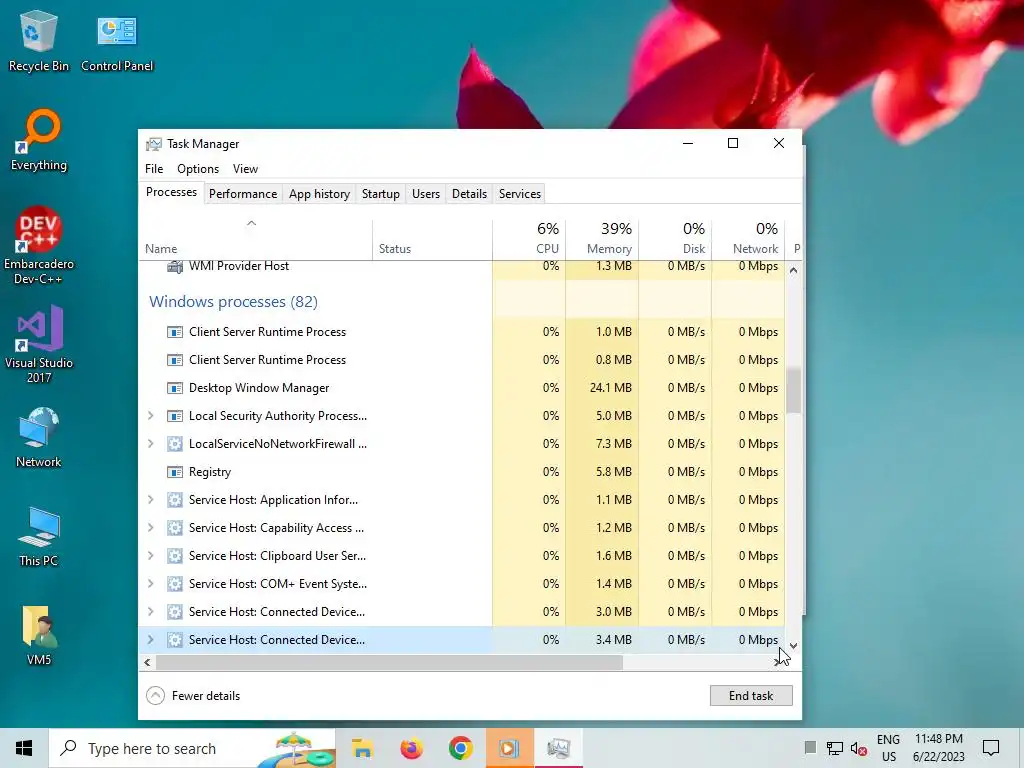The image size is (1024, 768).
Task: Select the Network desktop icon
Action: [39, 436]
